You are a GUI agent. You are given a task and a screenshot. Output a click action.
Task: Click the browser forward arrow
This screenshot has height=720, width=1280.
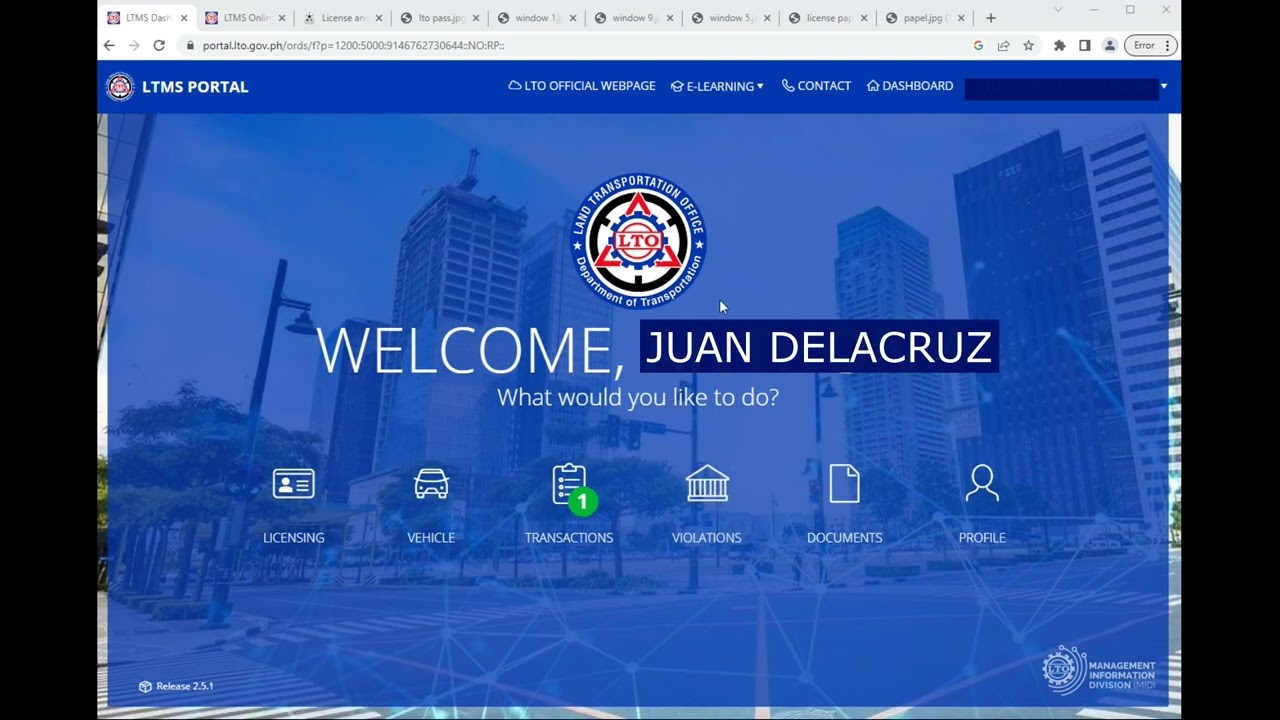134,46
